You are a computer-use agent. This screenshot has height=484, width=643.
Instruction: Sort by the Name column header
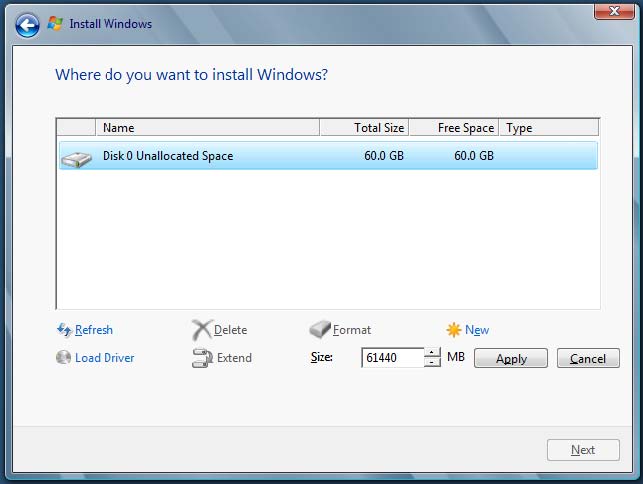[207, 128]
